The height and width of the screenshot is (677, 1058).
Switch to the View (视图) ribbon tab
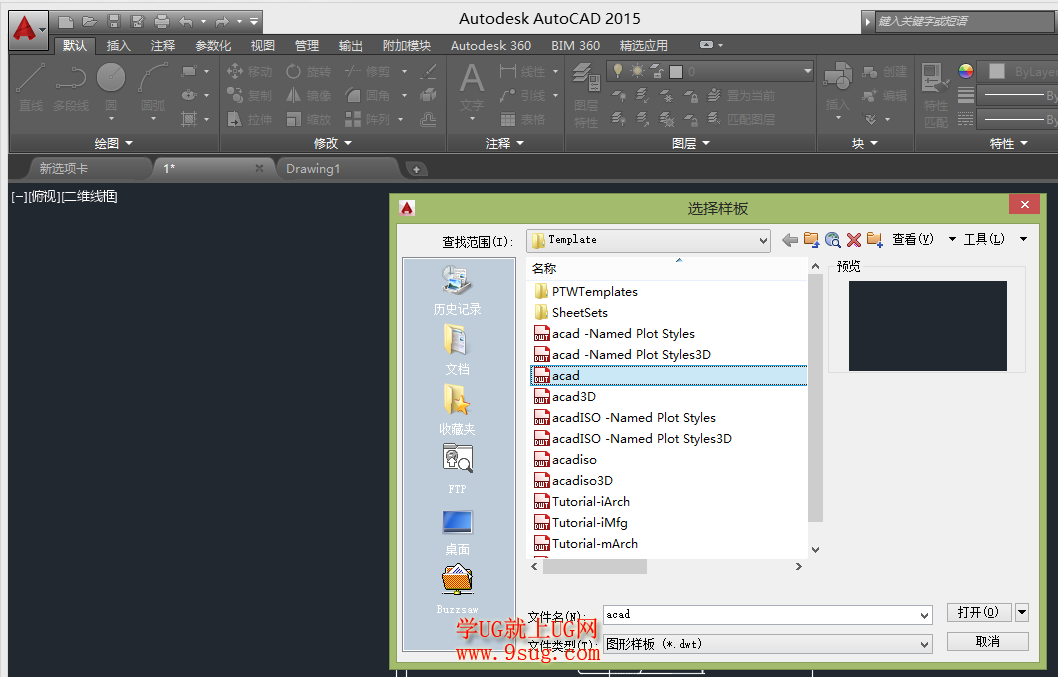pyautogui.click(x=262, y=45)
